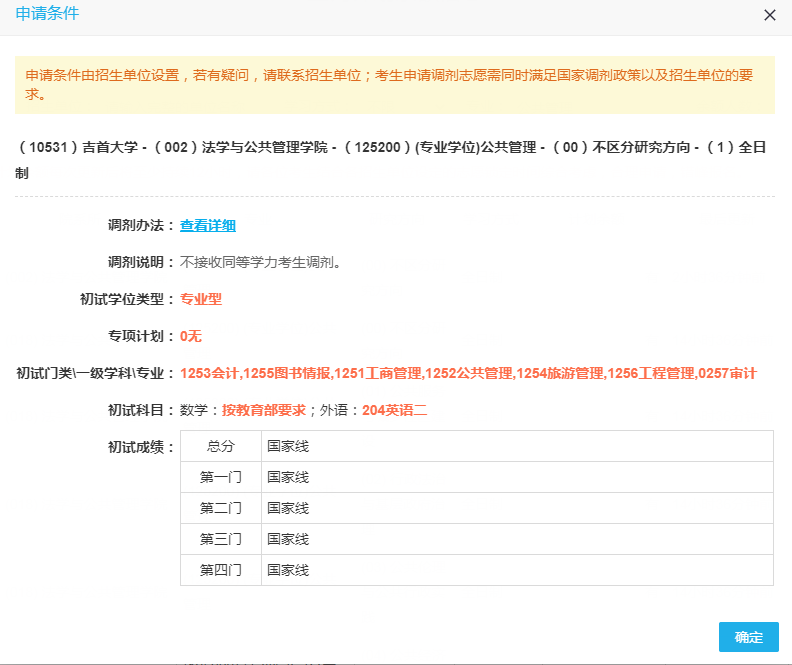Close the 申请条件 dialog with the X icon
This screenshot has width=792, height=665.
tap(769, 15)
